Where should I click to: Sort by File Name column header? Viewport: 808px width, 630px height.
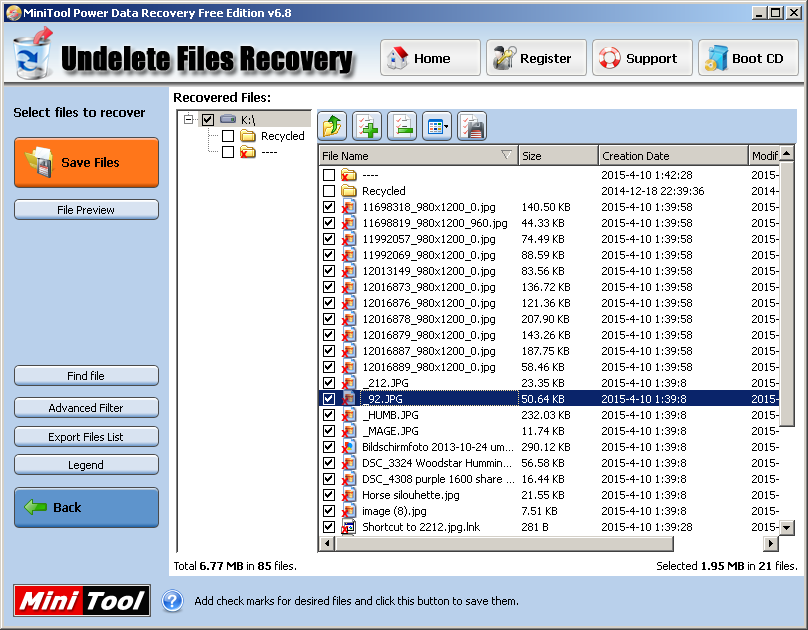click(x=418, y=156)
